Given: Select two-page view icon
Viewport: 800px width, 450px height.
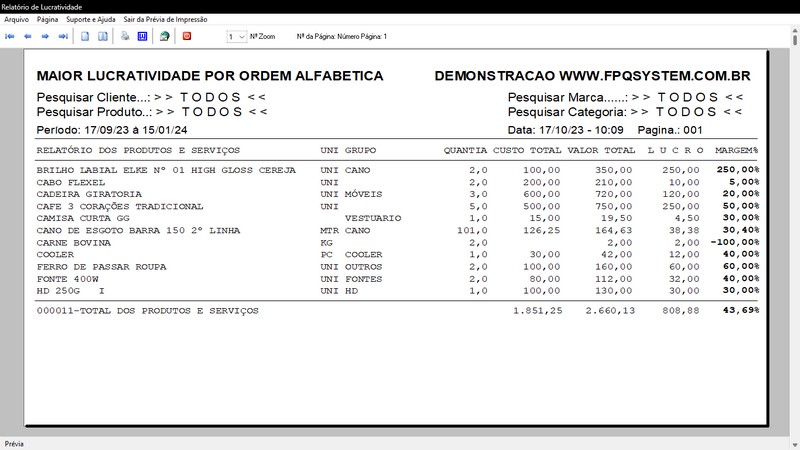Looking at the screenshot, I should [103, 36].
